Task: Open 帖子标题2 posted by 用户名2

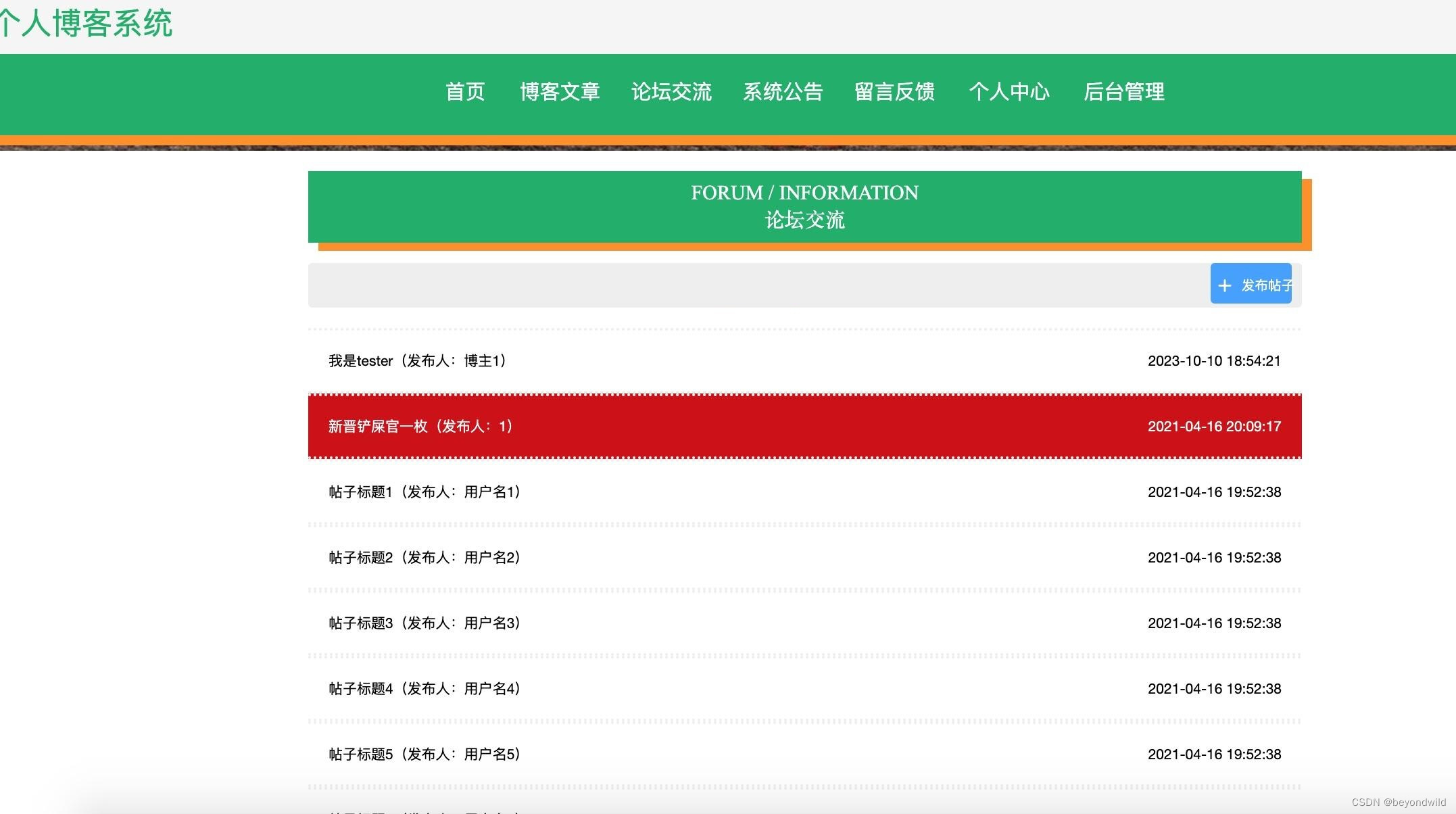Action: click(422, 557)
